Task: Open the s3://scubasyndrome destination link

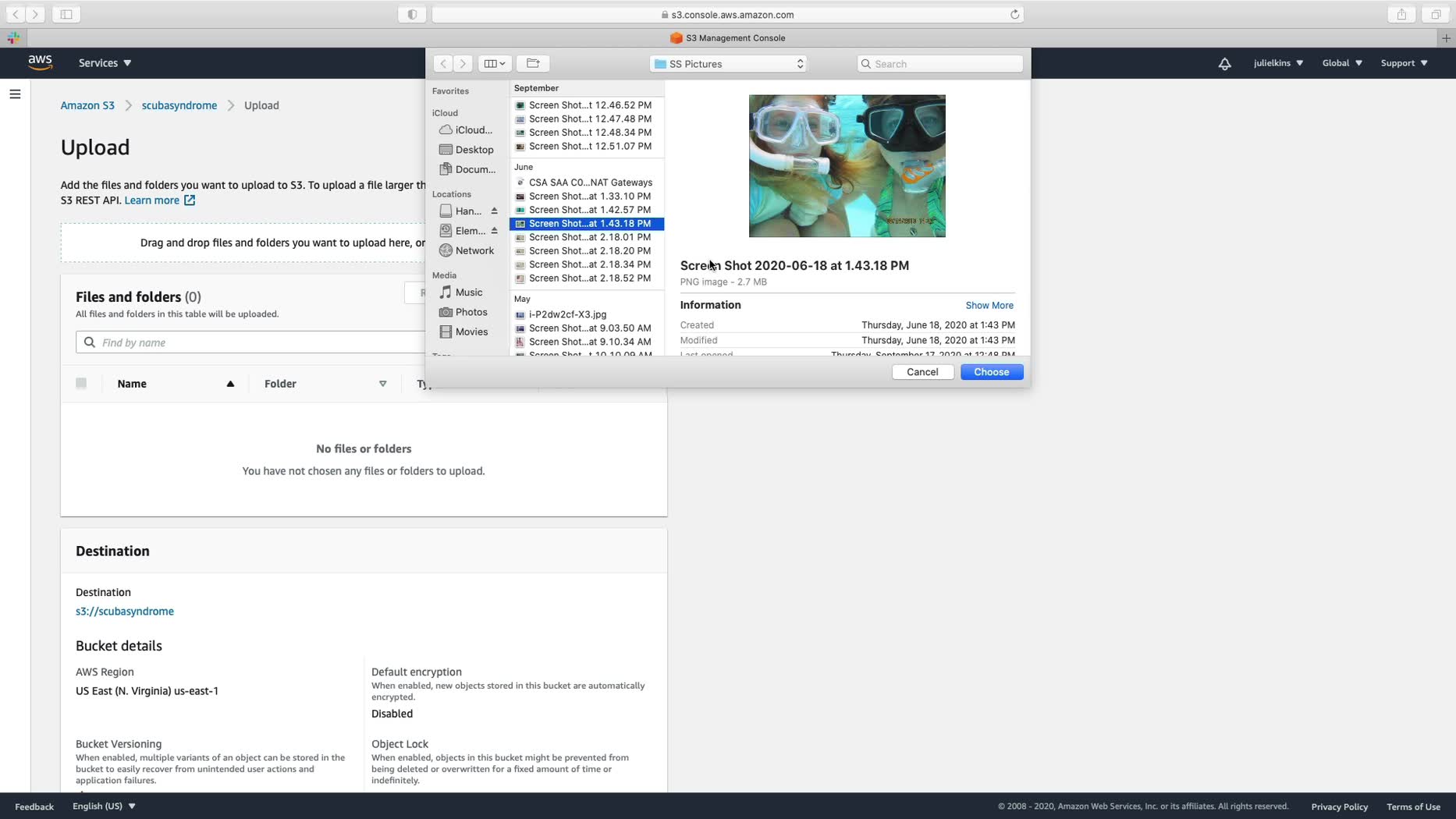Action: 125,612
